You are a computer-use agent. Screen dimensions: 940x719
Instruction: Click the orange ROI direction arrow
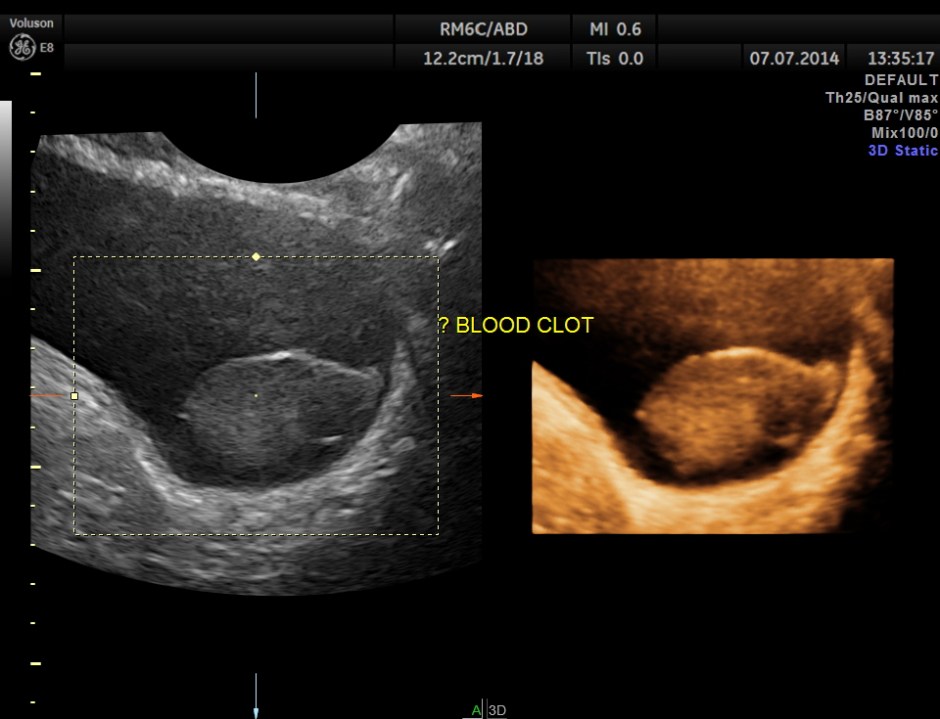[466, 396]
